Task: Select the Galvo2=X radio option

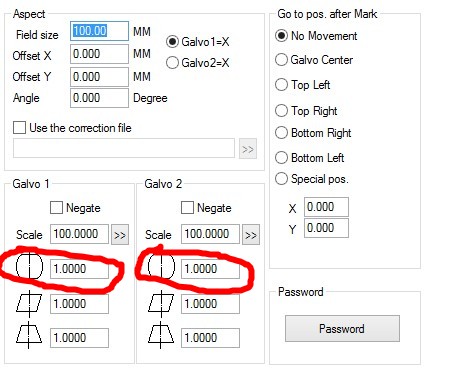Action: [x=172, y=63]
